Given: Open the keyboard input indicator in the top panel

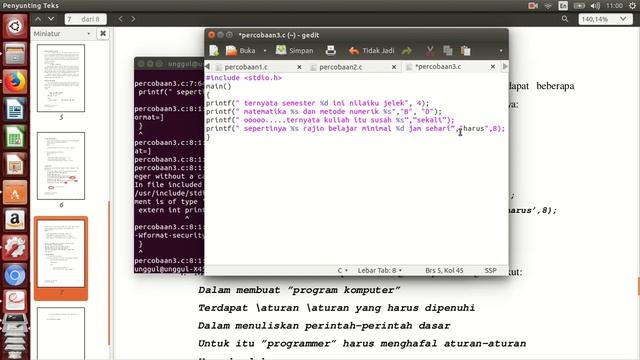Looking at the screenshot, I should [563, 6].
